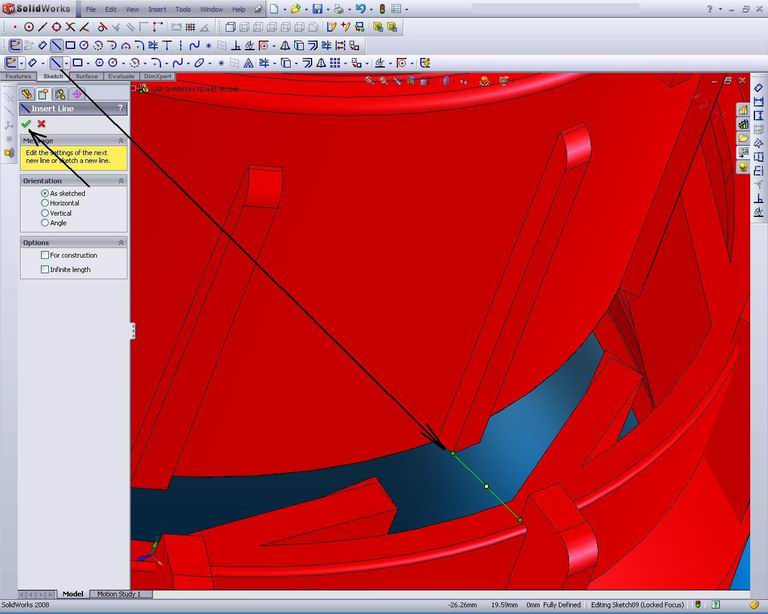The image size is (768, 614).
Task: Open the SolidWorks Resources home icon in the task pane
Action: (744, 110)
